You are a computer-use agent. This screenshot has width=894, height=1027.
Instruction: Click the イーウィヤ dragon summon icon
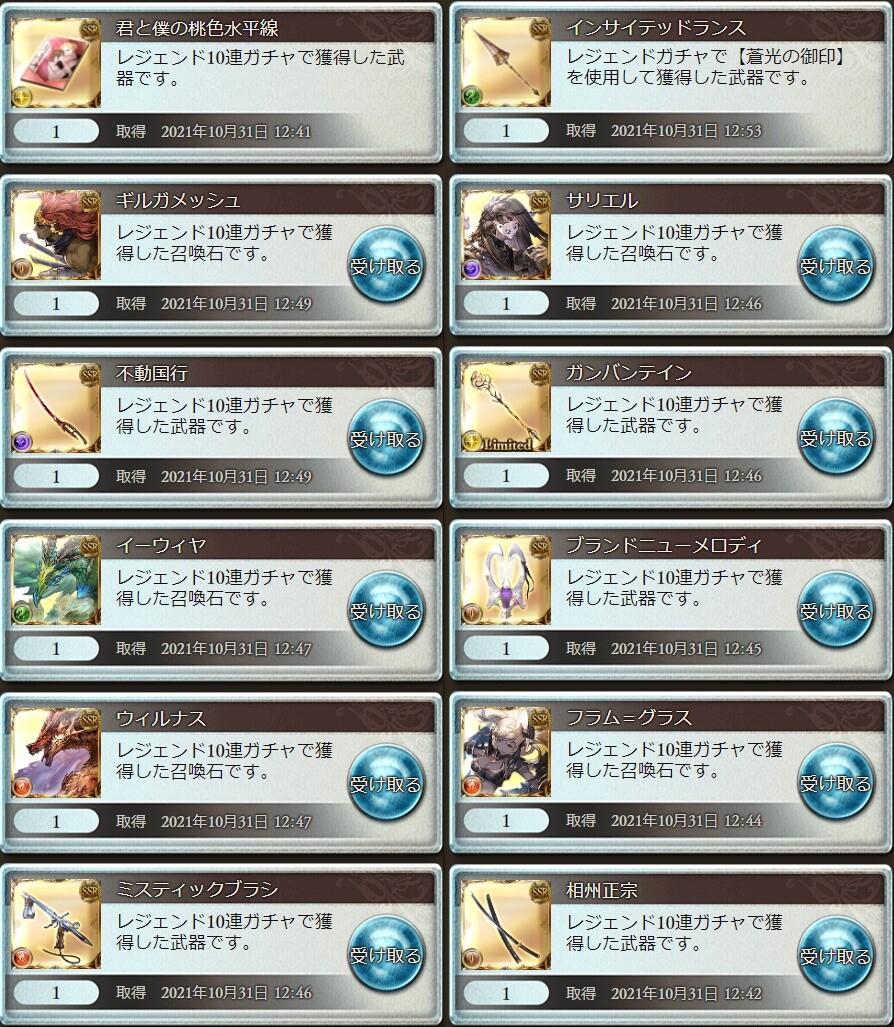click(56, 580)
